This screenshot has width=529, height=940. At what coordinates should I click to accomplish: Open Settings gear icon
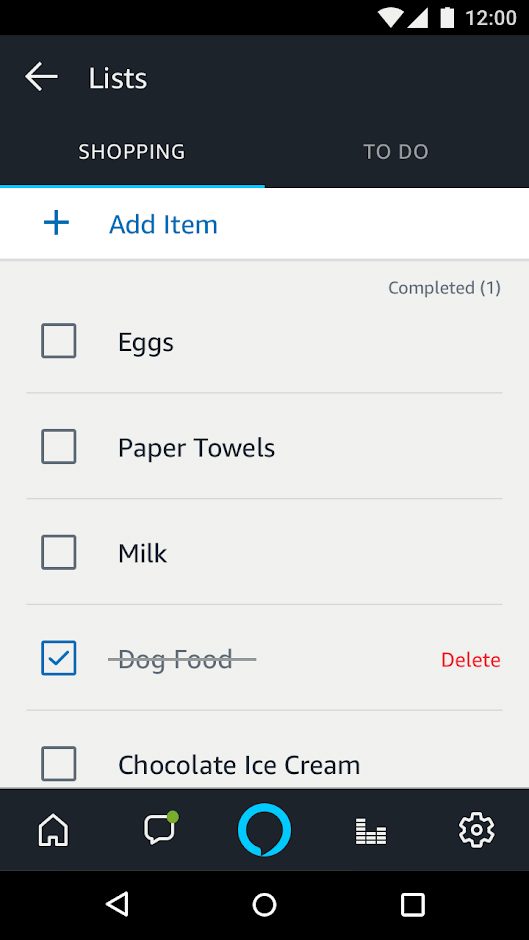click(x=476, y=830)
